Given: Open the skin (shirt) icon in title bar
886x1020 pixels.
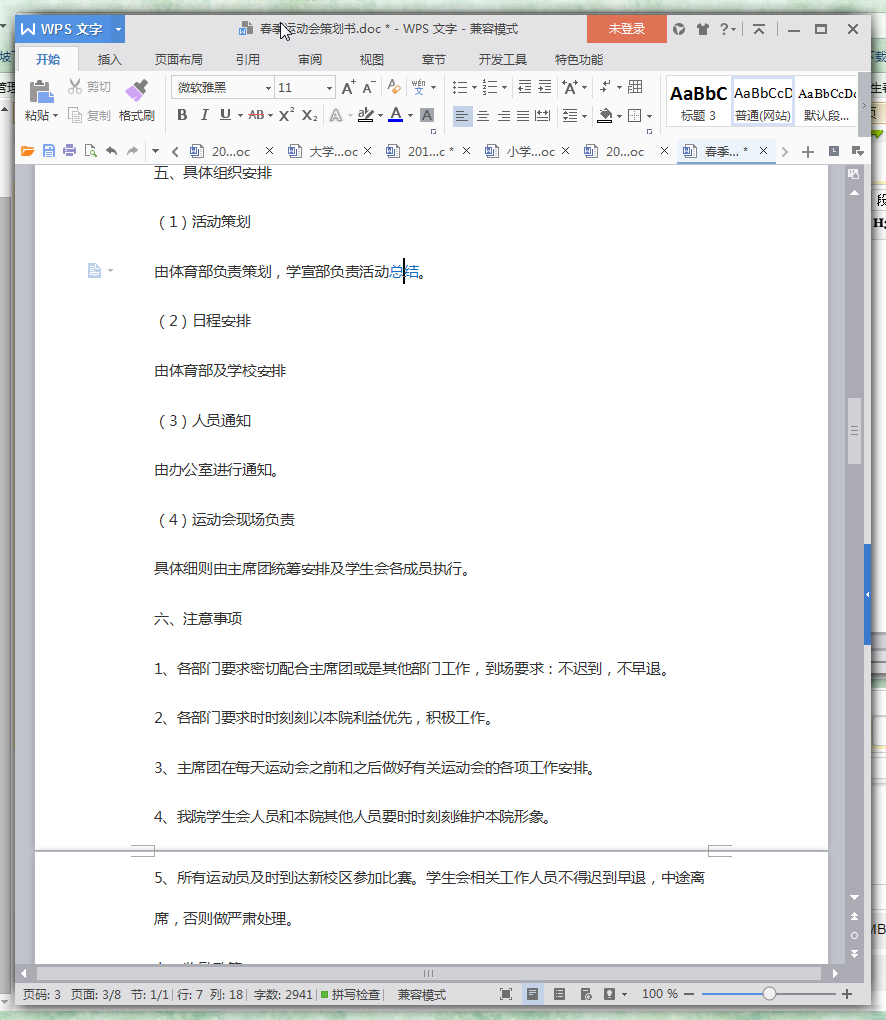Looking at the screenshot, I should [703, 29].
